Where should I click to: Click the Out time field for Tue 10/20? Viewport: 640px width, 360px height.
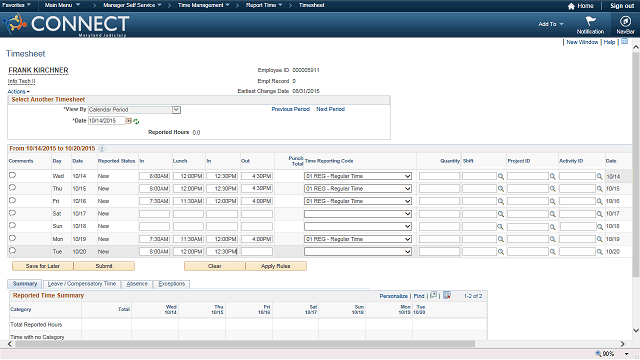[x=257, y=252]
